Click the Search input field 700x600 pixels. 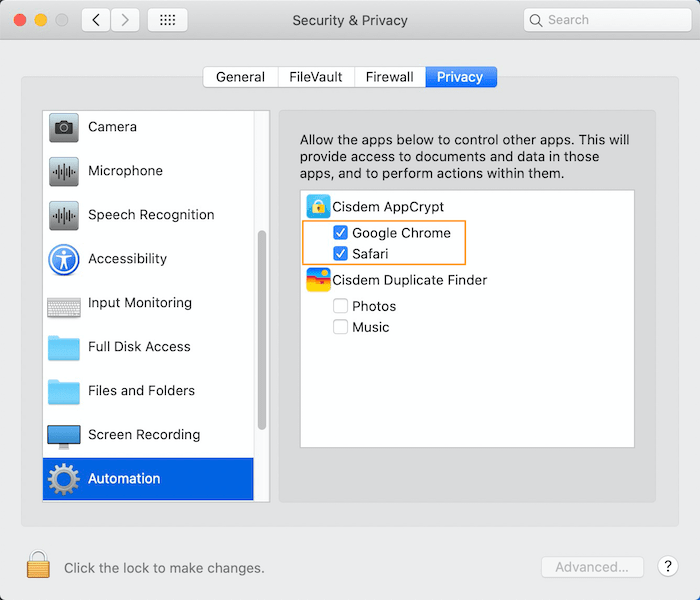[607, 20]
